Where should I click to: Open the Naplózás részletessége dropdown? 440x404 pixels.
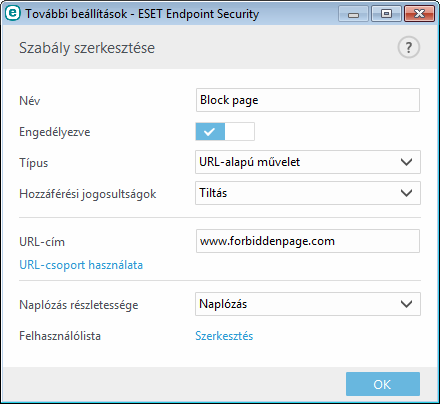[308, 304]
